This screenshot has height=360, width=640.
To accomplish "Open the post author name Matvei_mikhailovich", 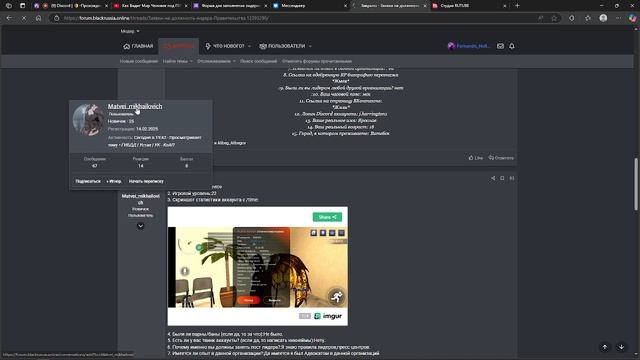I will coord(140,199).
